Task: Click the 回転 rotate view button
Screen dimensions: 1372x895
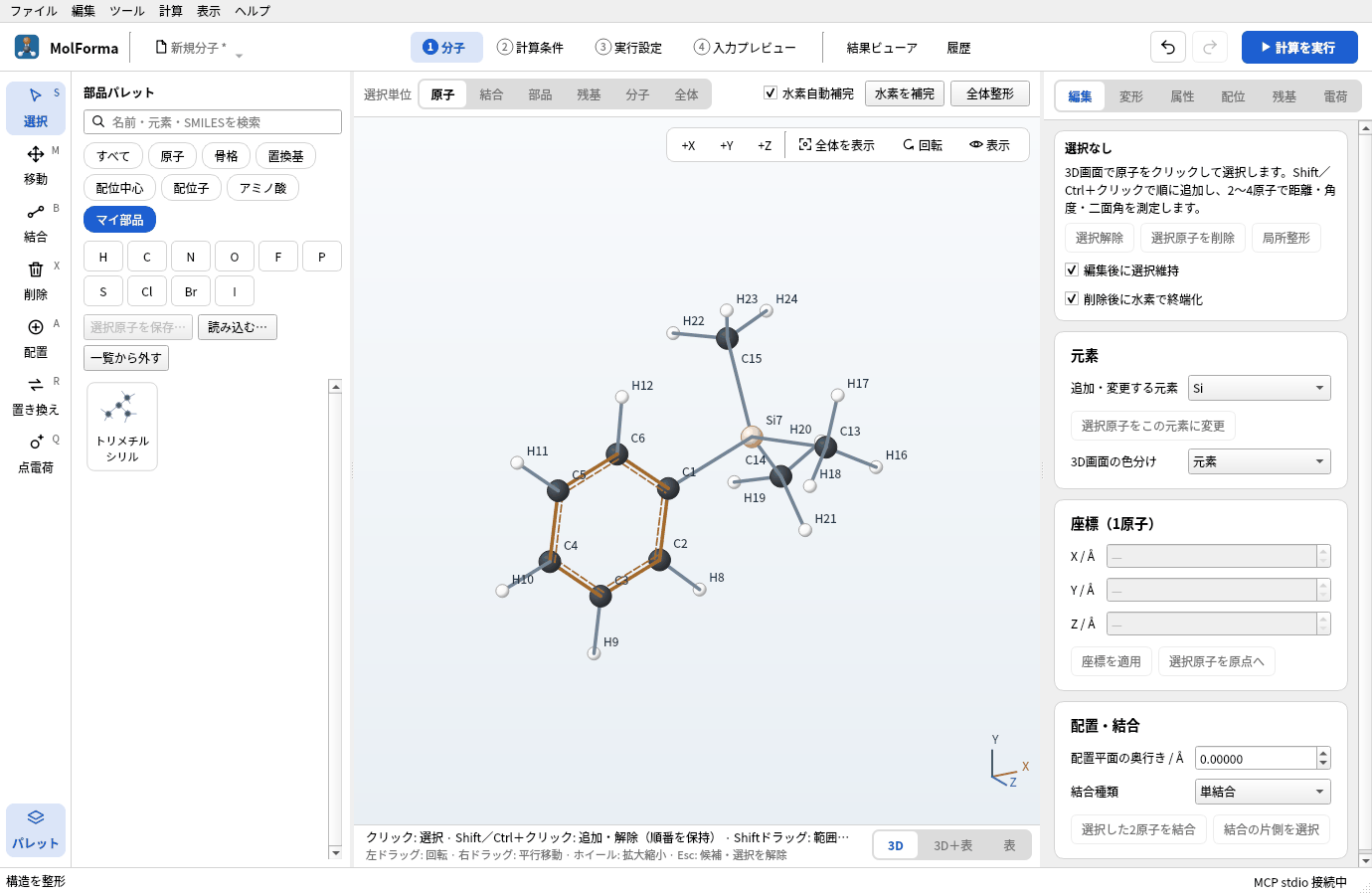Action: point(922,145)
